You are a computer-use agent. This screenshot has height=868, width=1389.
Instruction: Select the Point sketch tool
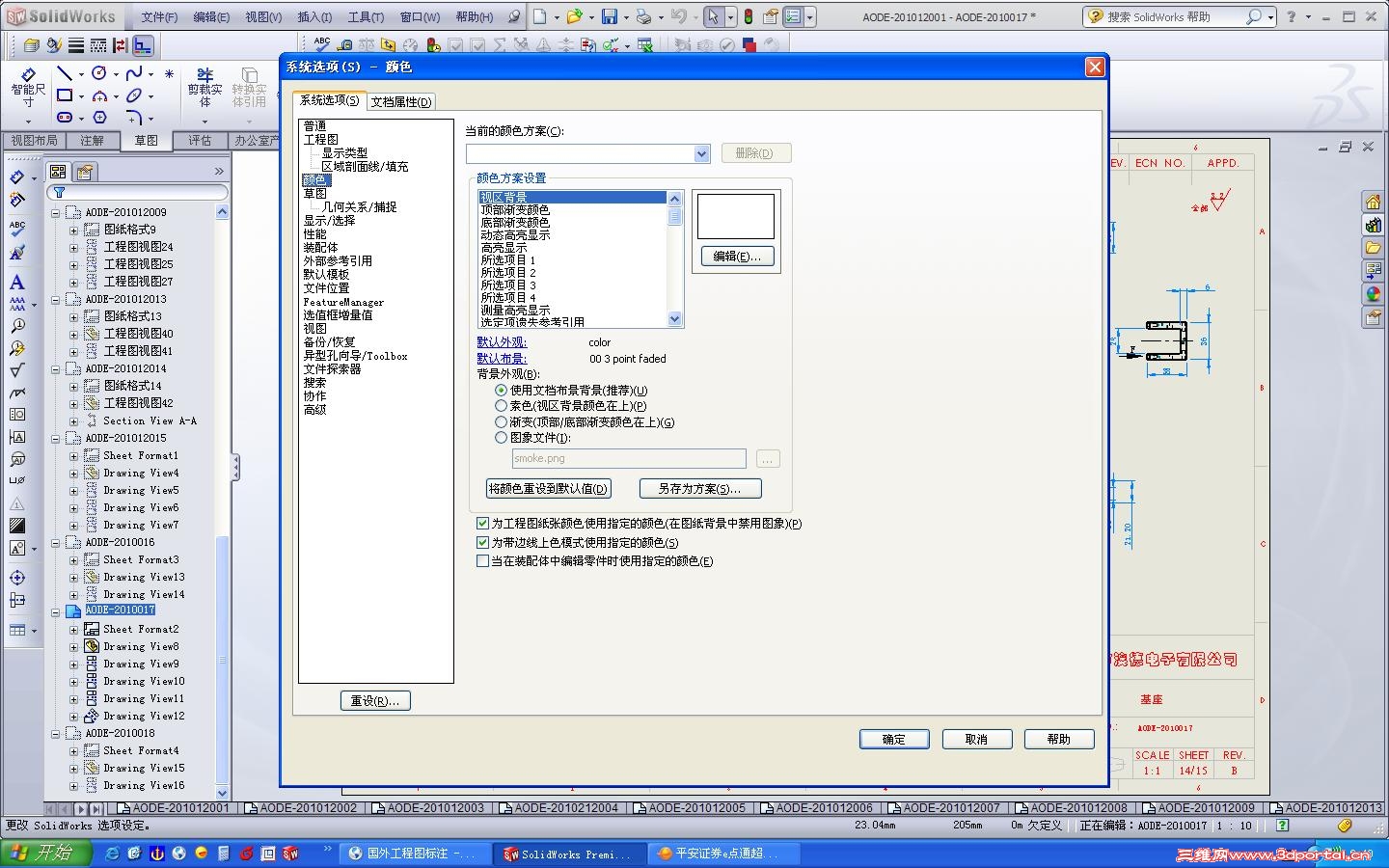pyautogui.click(x=169, y=73)
